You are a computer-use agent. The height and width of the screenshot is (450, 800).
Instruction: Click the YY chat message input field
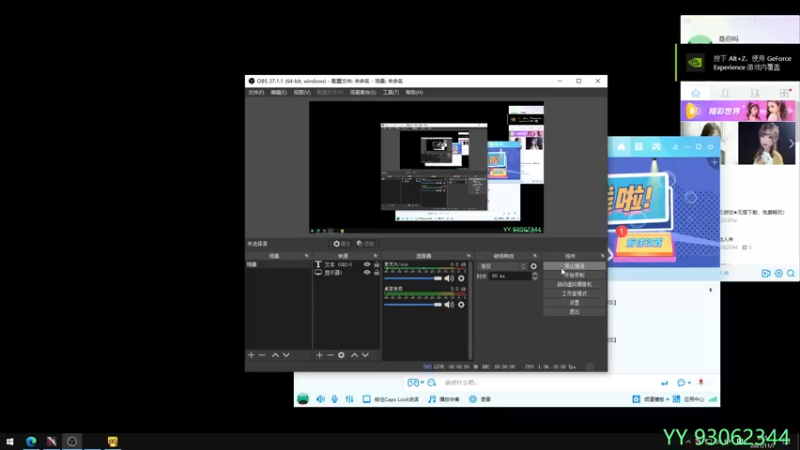click(548, 383)
